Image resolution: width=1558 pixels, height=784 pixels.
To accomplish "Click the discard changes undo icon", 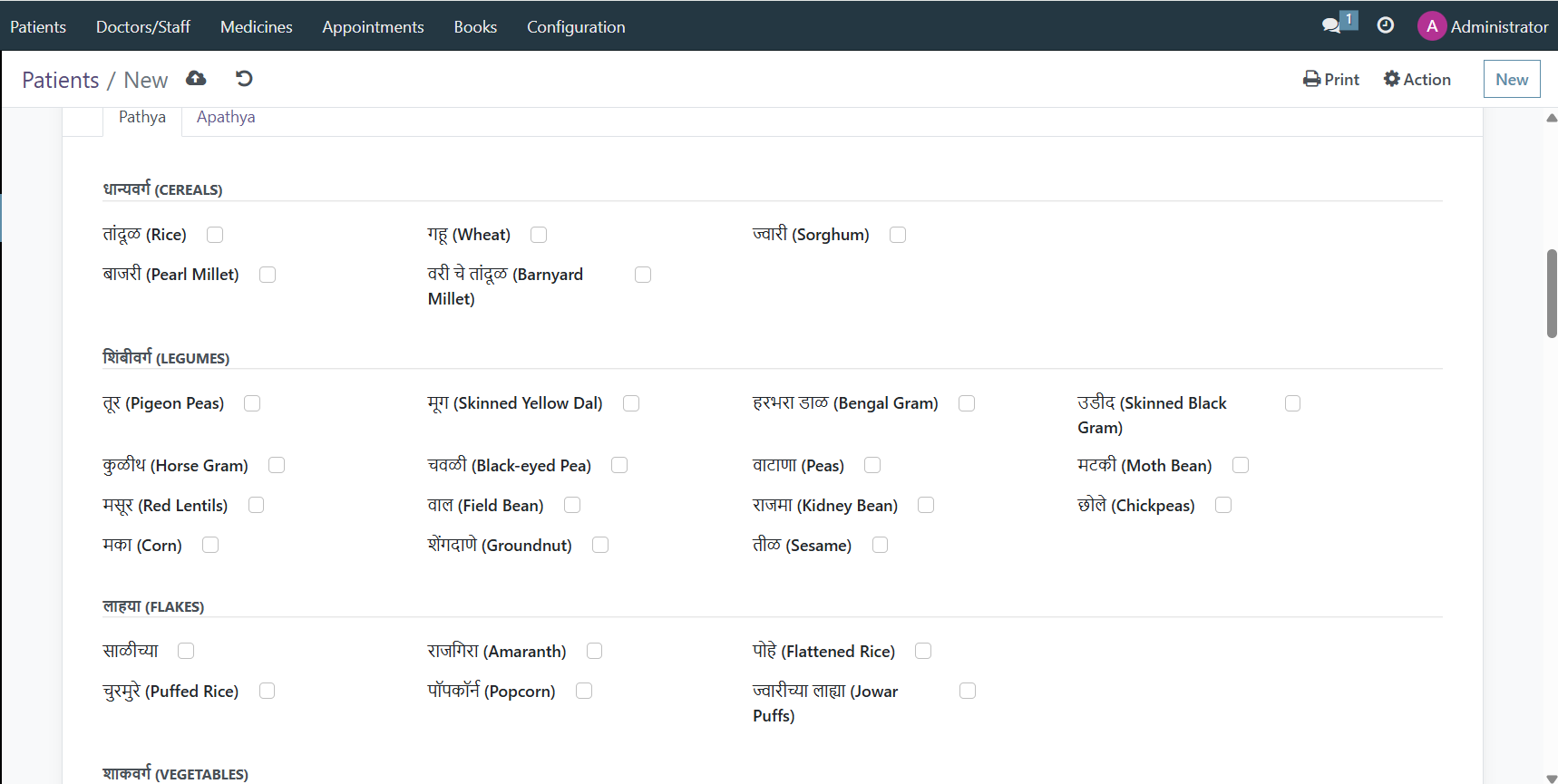I will click(244, 79).
